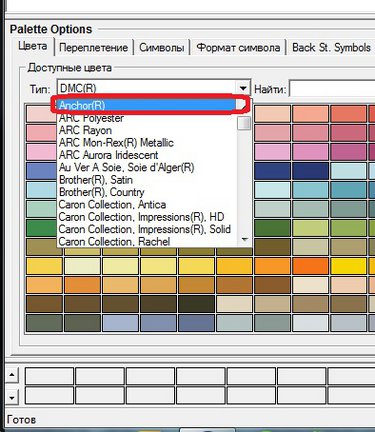This screenshot has height=432, width=375.
Task: Pick the near-white grey swatch in bottom row
Action: 310,323
